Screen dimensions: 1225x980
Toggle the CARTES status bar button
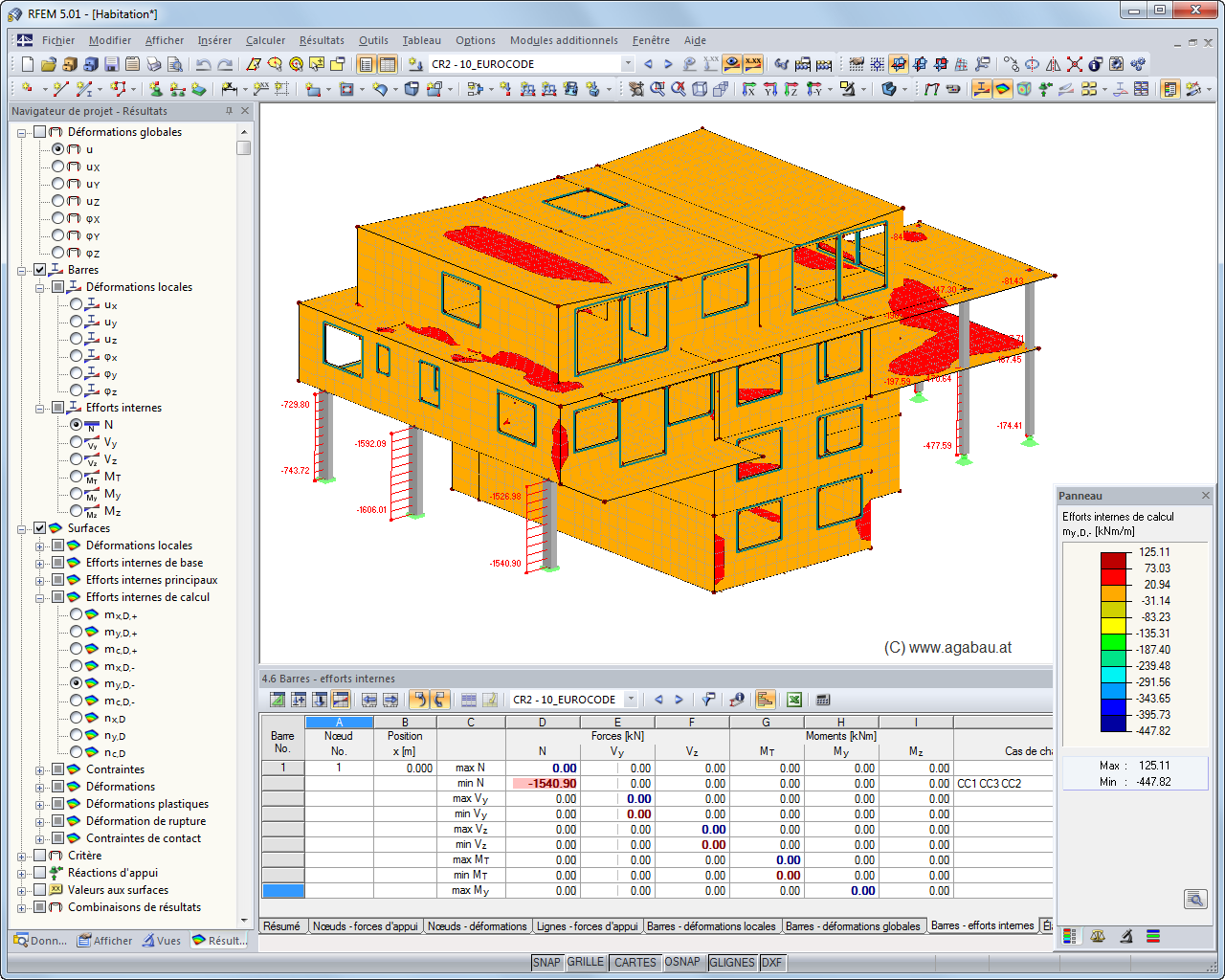point(635,963)
